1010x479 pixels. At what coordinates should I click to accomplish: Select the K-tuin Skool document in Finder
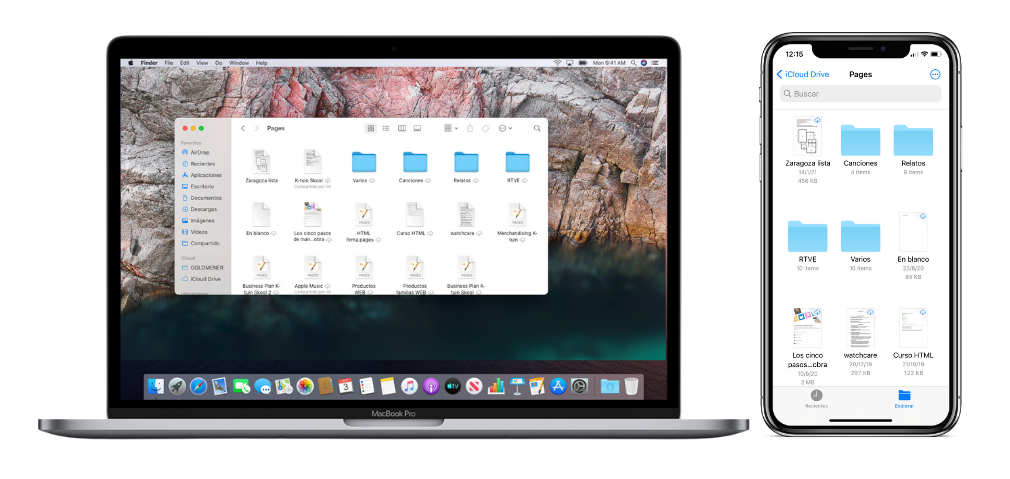(312, 161)
